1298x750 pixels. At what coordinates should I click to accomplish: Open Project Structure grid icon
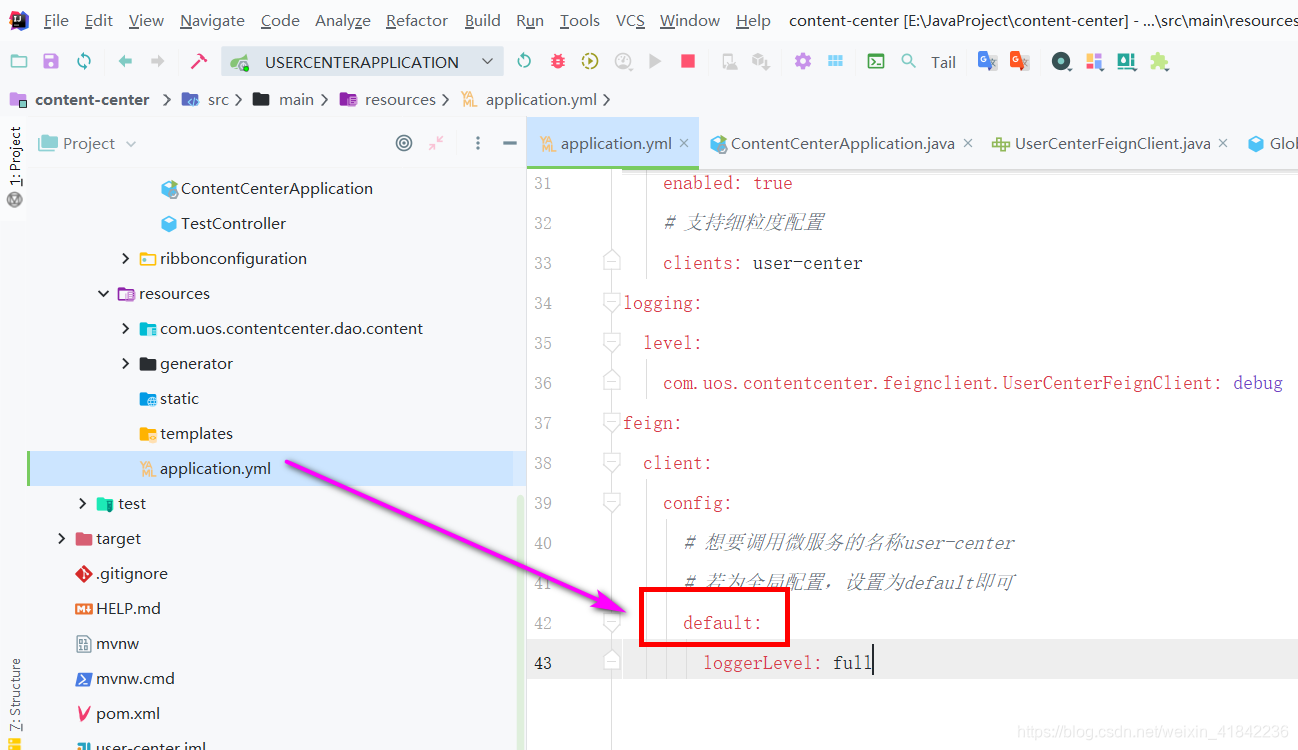836,61
